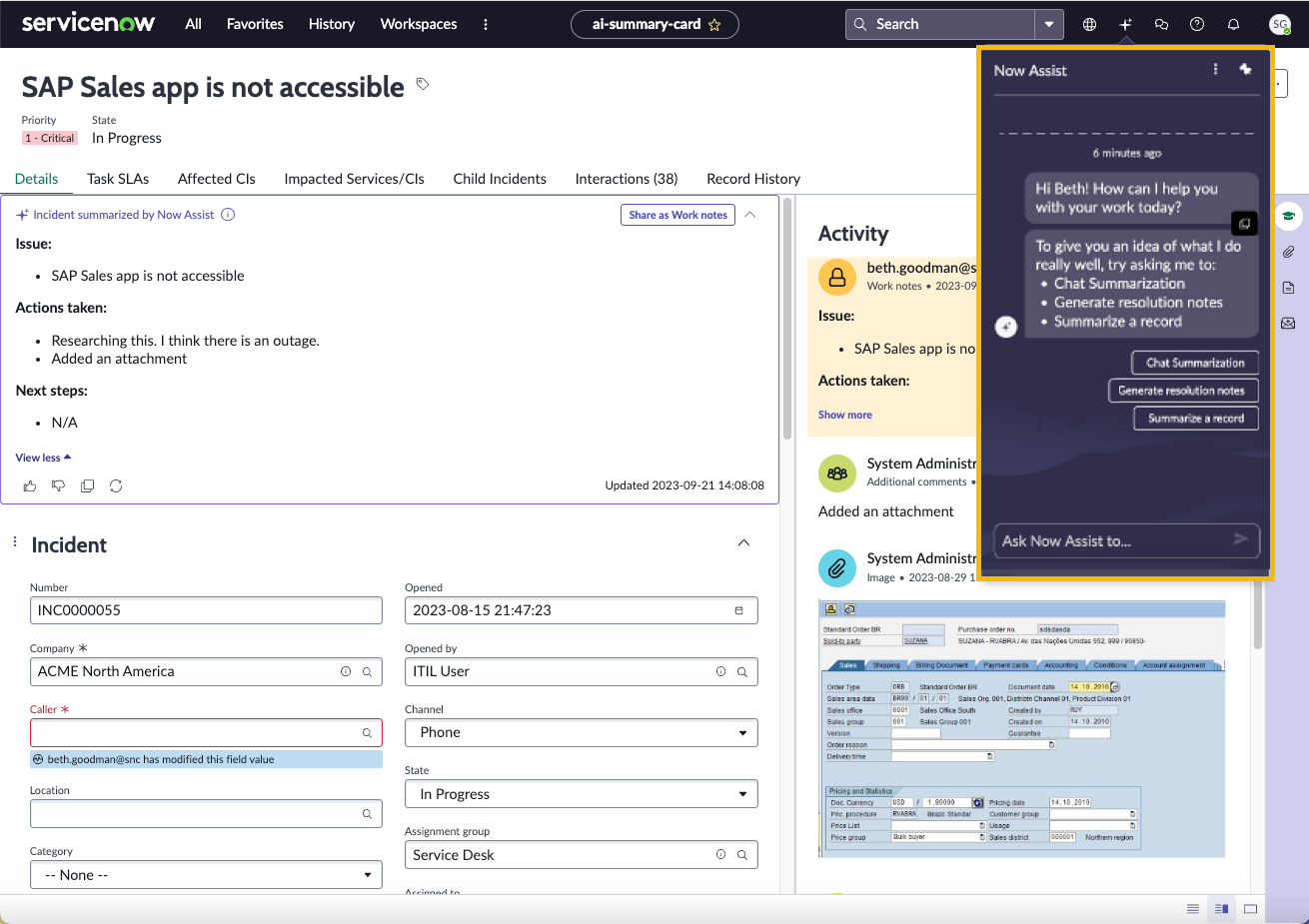Click the info icon beside Incident summarized by Now Assist
The height and width of the screenshot is (924, 1309).
point(228,215)
